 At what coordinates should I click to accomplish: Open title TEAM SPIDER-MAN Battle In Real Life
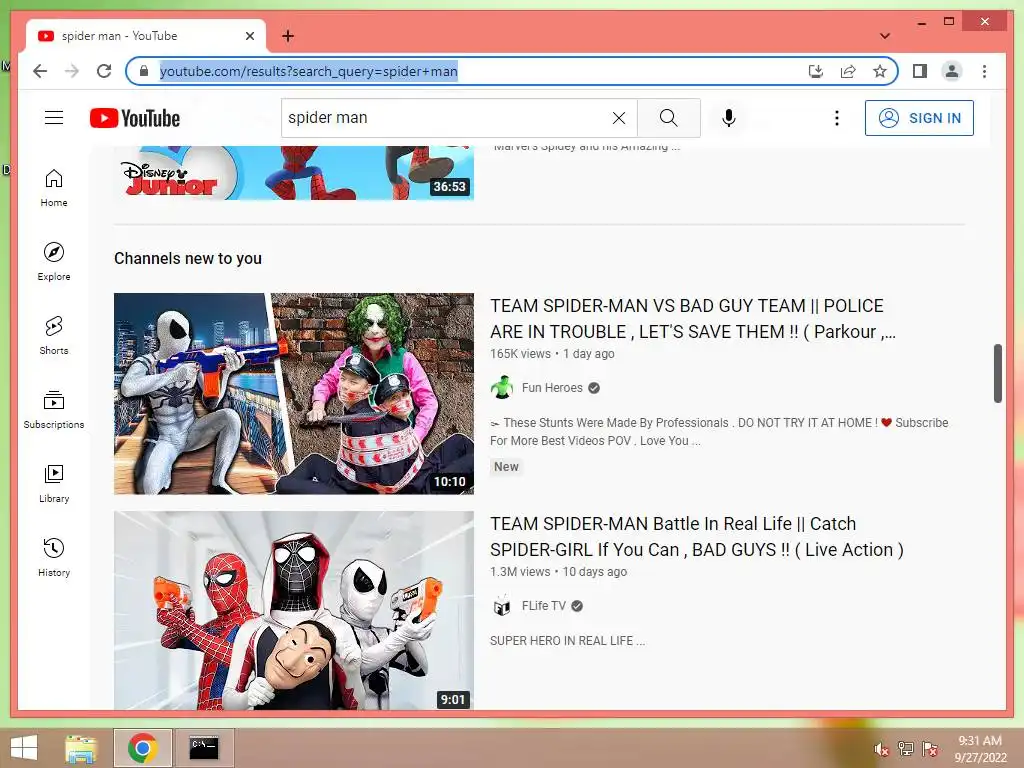tap(697, 537)
